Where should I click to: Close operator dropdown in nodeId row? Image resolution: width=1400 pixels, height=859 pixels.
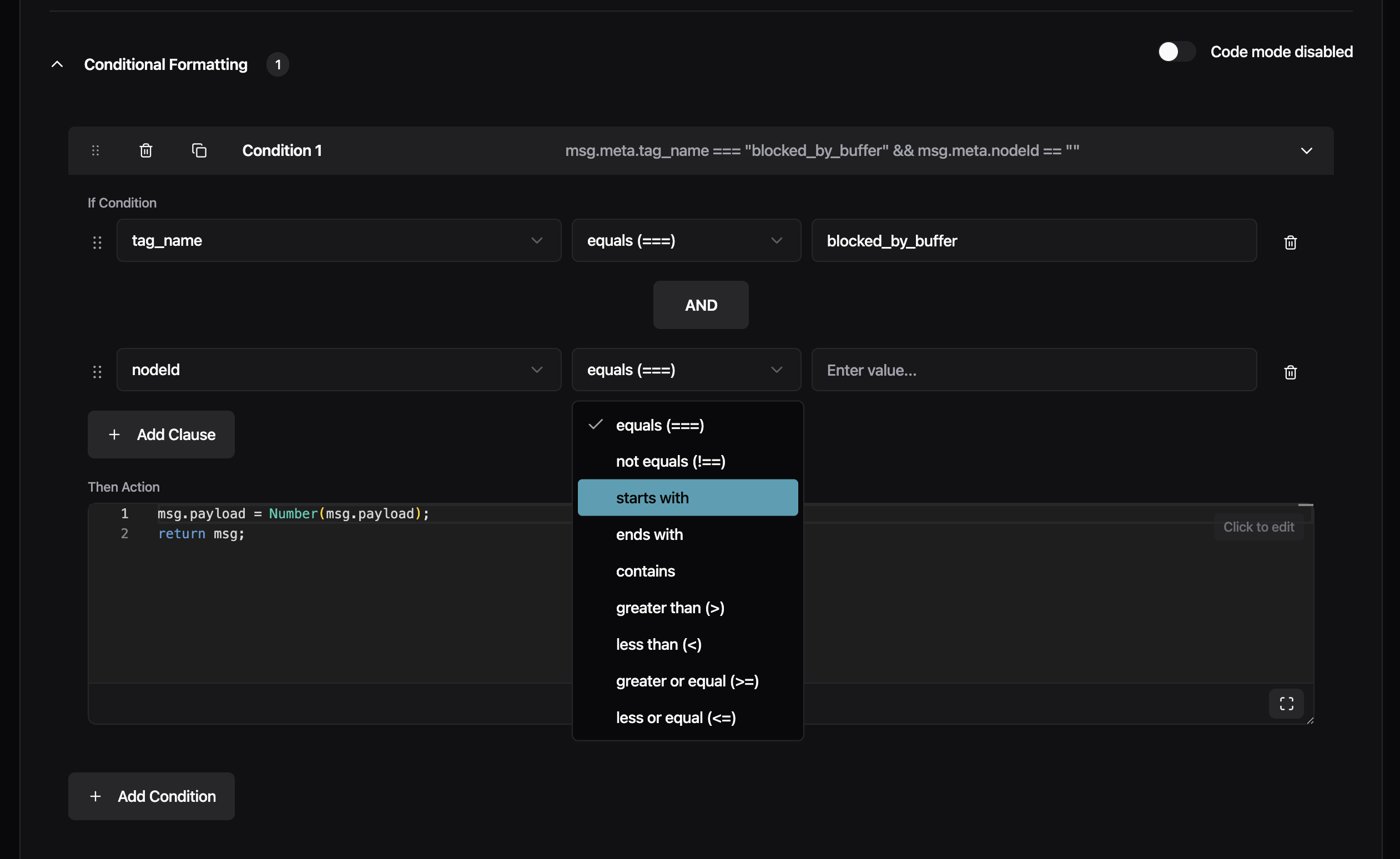coord(686,370)
